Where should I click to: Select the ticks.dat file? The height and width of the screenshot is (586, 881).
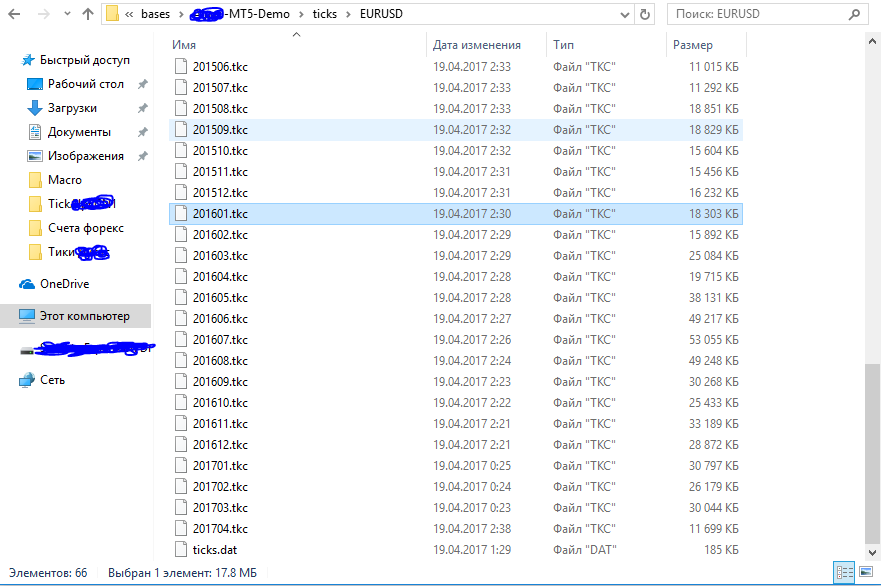pos(456,550)
